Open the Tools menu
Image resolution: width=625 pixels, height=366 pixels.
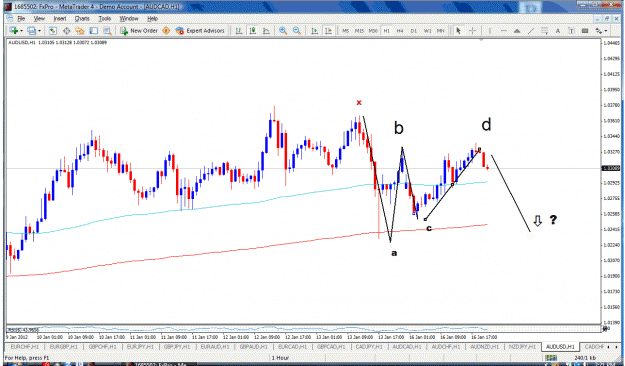[x=104, y=19]
